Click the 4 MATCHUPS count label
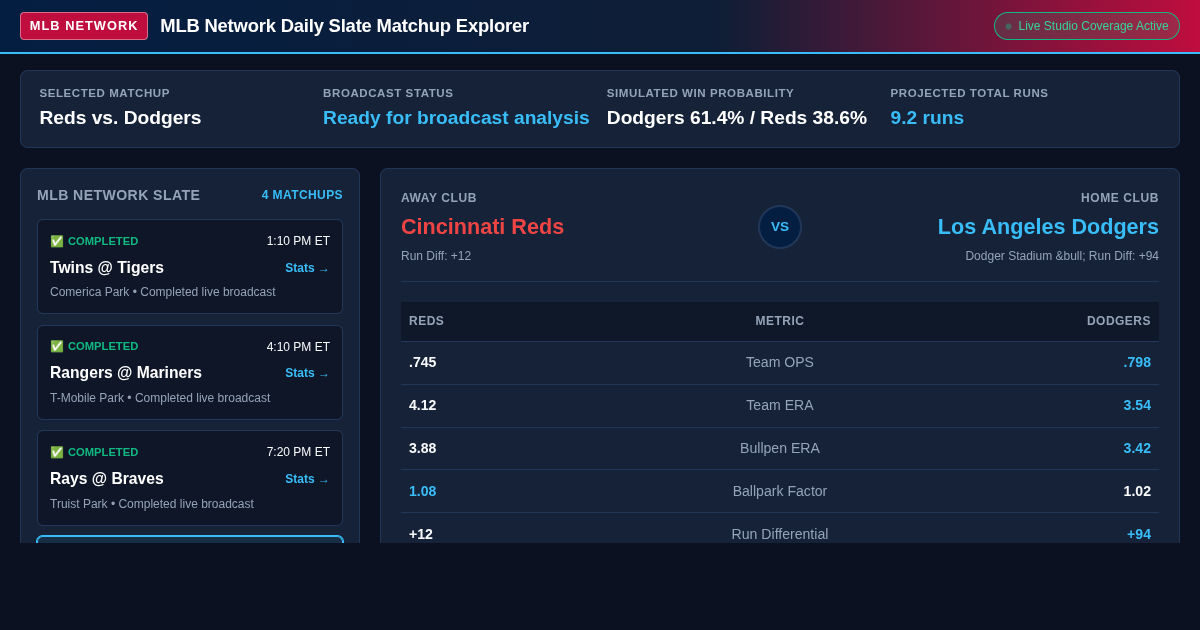The height and width of the screenshot is (630, 1200). tap(302, 195)
